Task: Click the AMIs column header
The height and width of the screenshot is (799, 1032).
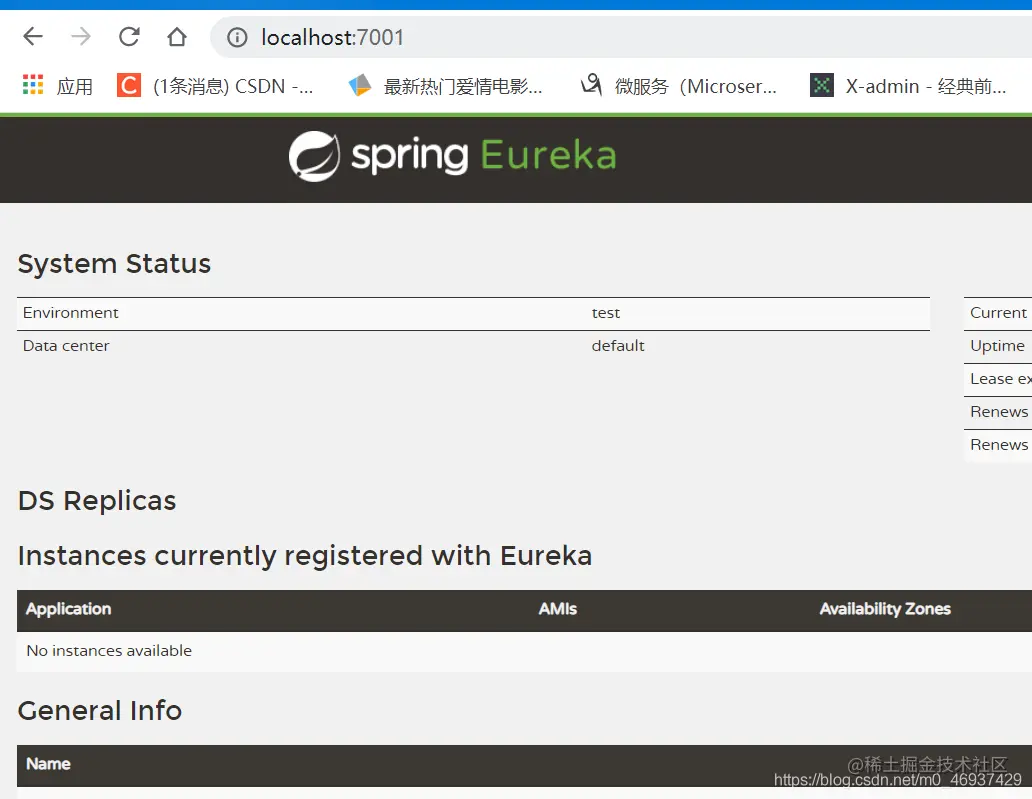Action: tap(557, 609)
